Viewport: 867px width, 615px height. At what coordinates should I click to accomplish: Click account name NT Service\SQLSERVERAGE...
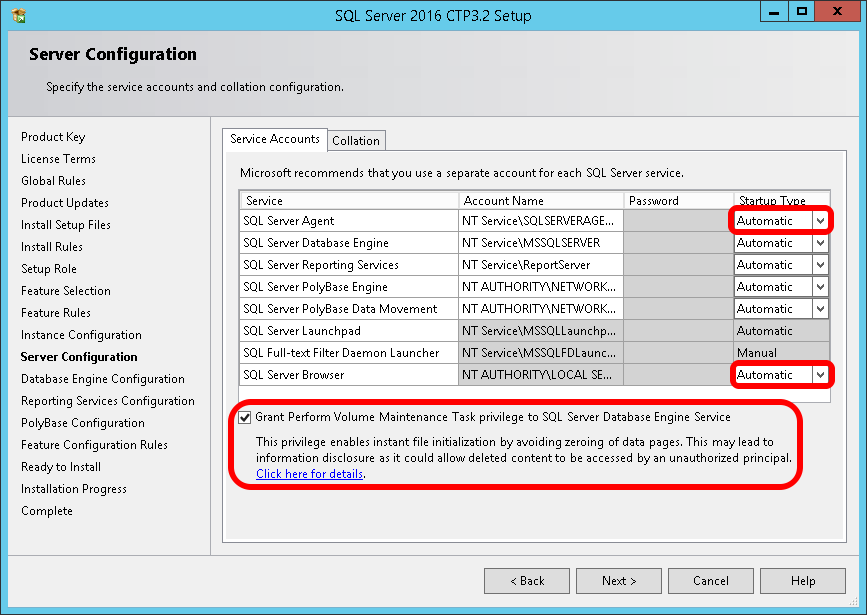coord(541,221)
